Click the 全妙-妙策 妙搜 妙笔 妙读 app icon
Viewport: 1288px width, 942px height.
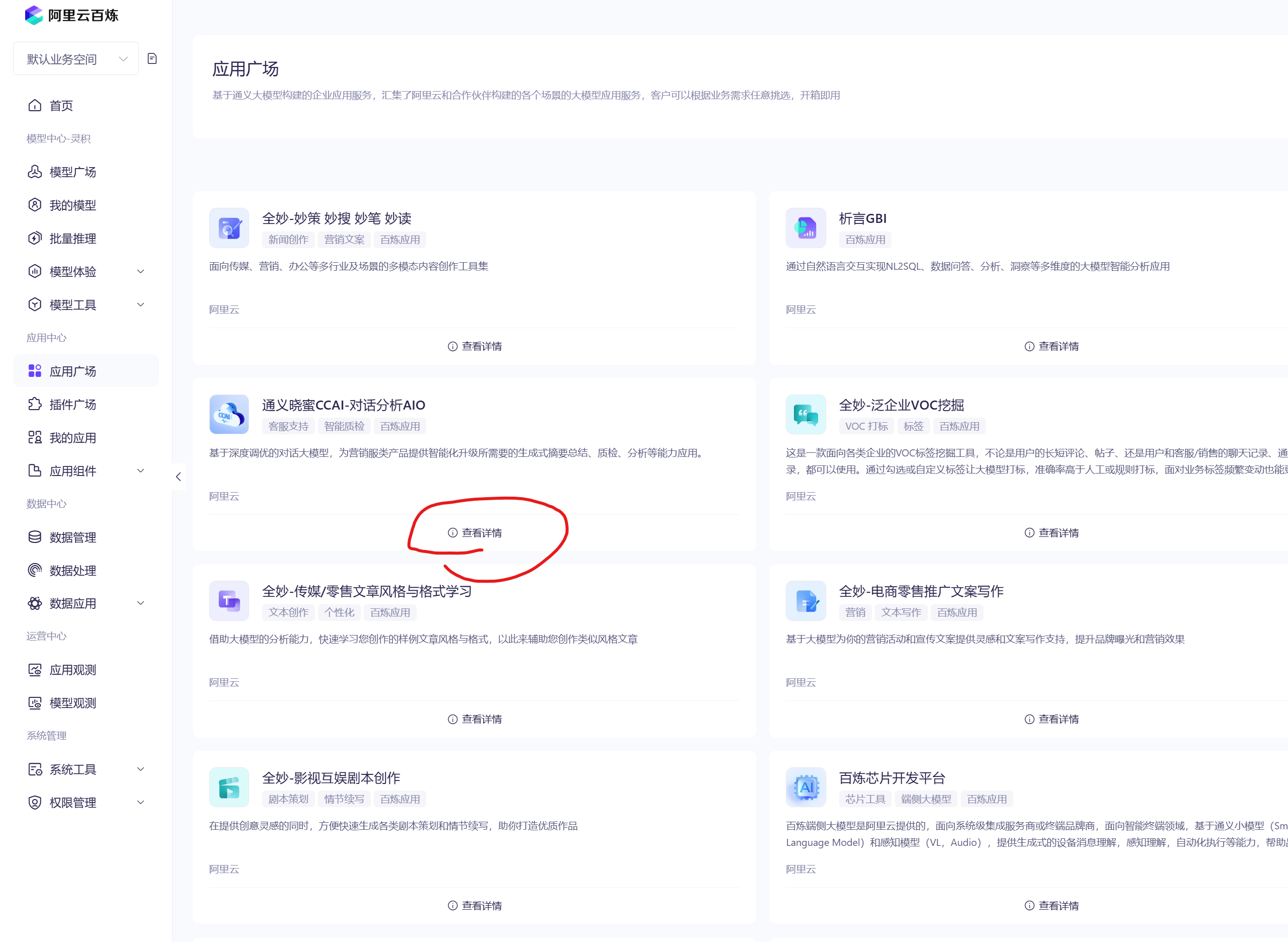228,228
